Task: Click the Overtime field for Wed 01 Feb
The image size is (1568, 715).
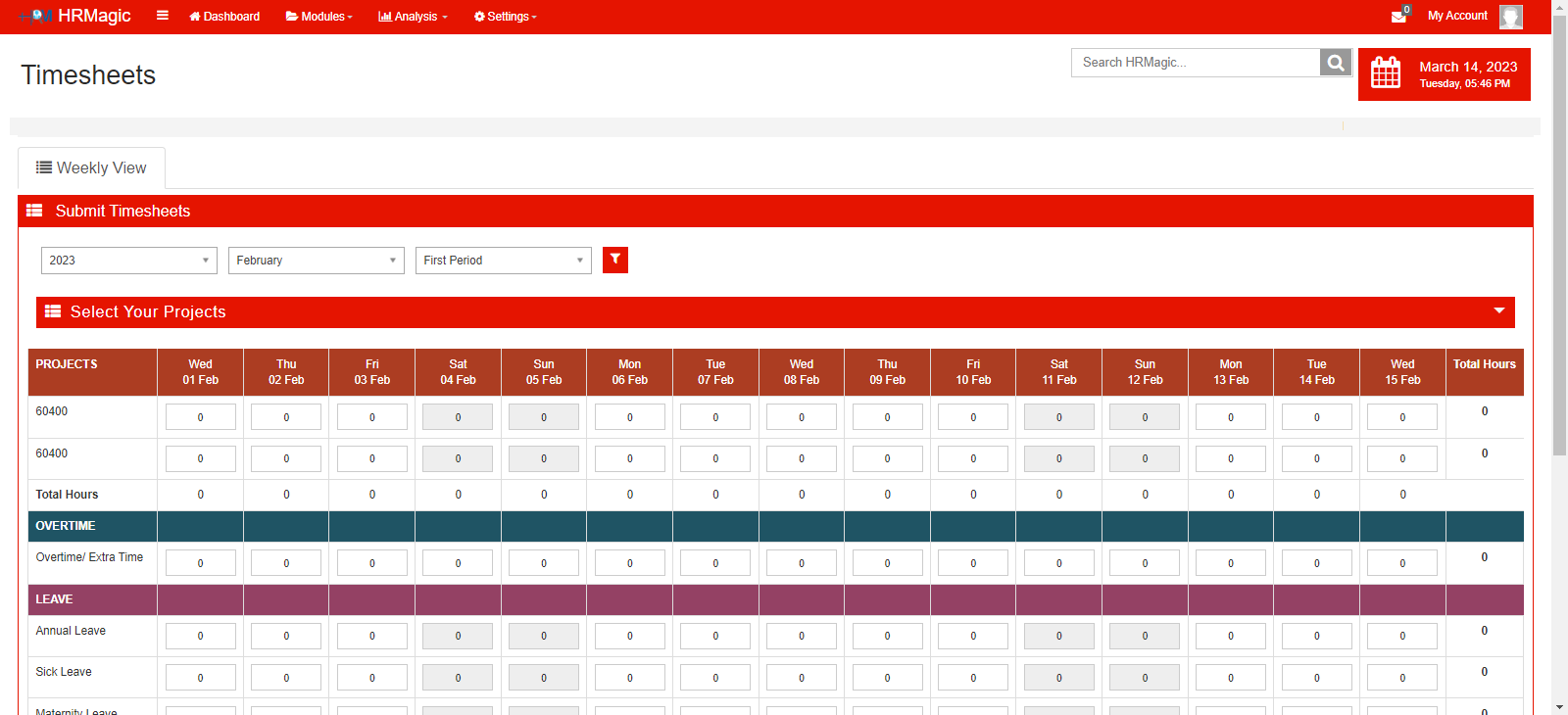Action: tap(200, 563)
